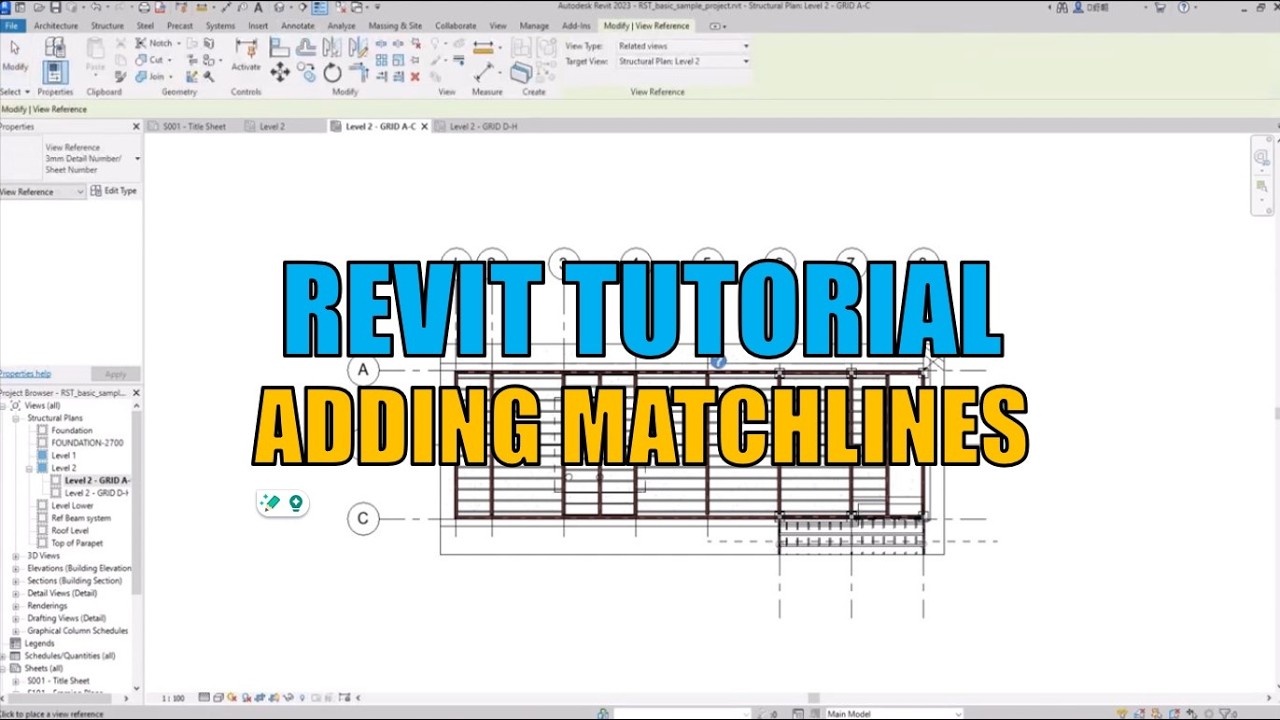Click the Text 'A' icon in quick access toolbar
Image resolution: width=1280 pixels, height=720 pixels.
[x=258, y=7]
